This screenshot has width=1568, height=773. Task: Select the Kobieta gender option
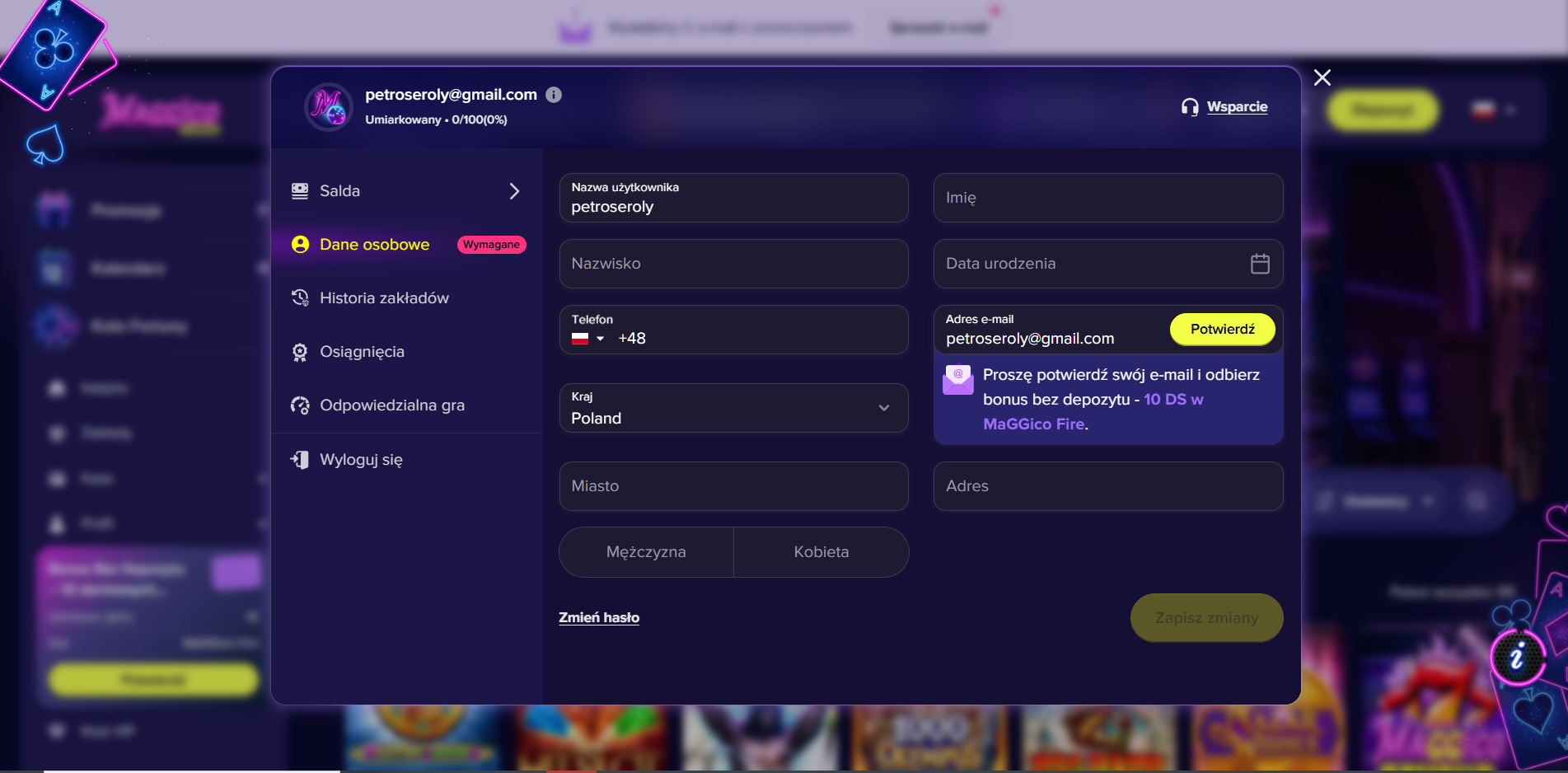[x=821, y=552]
